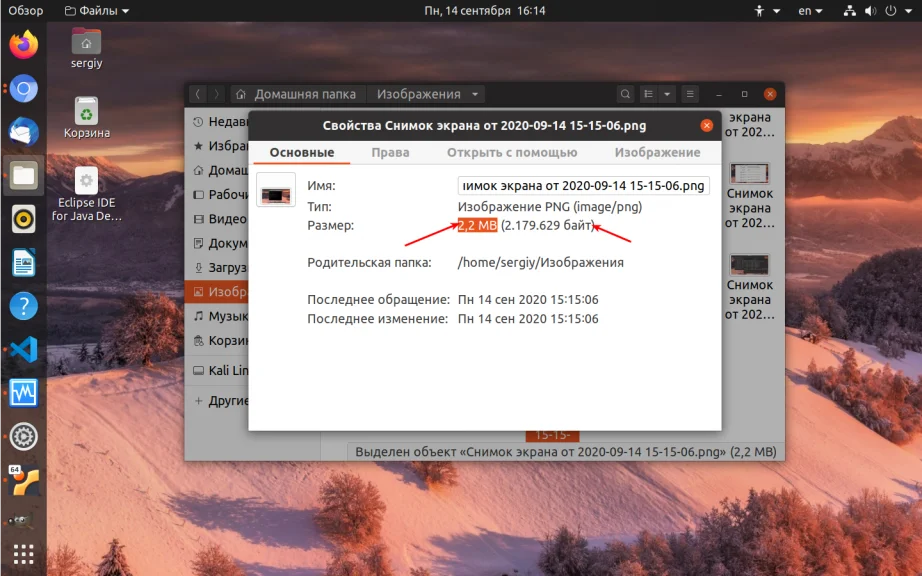Click the file name input field
922x576 pixels.
pyautogui.click(x=583, y=186)
